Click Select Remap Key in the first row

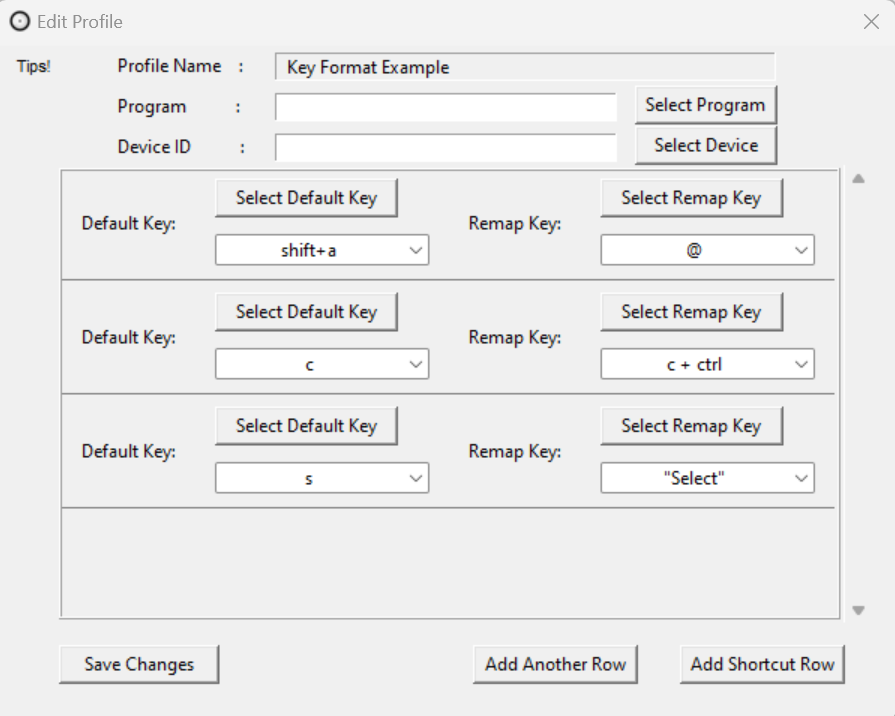pos(692,197)
